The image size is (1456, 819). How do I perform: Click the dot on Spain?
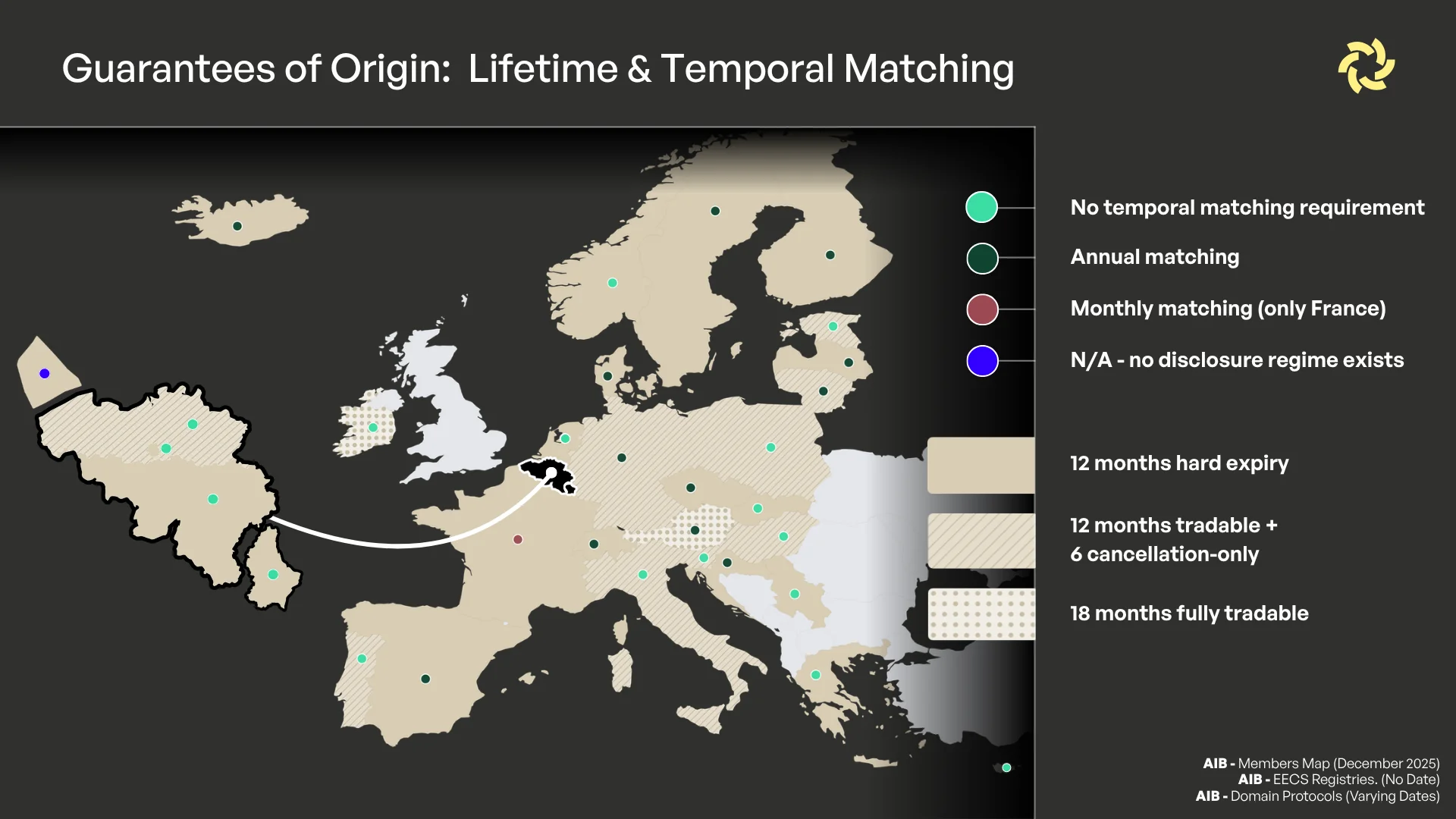[425, 679]
